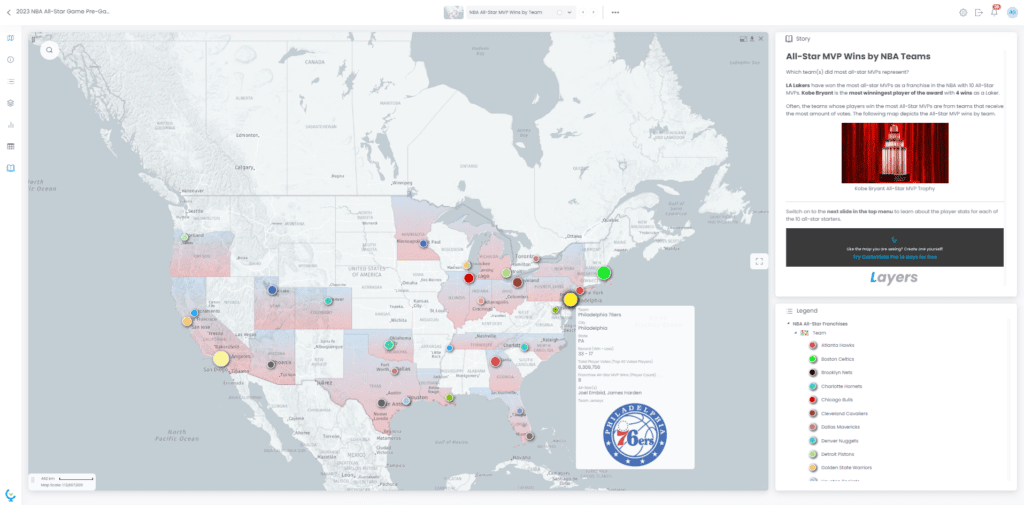Collapse NBA All-Star Franchises tree node
Image resolution: width=1024 pixels, height=505 pixels.
coord(788,323)
